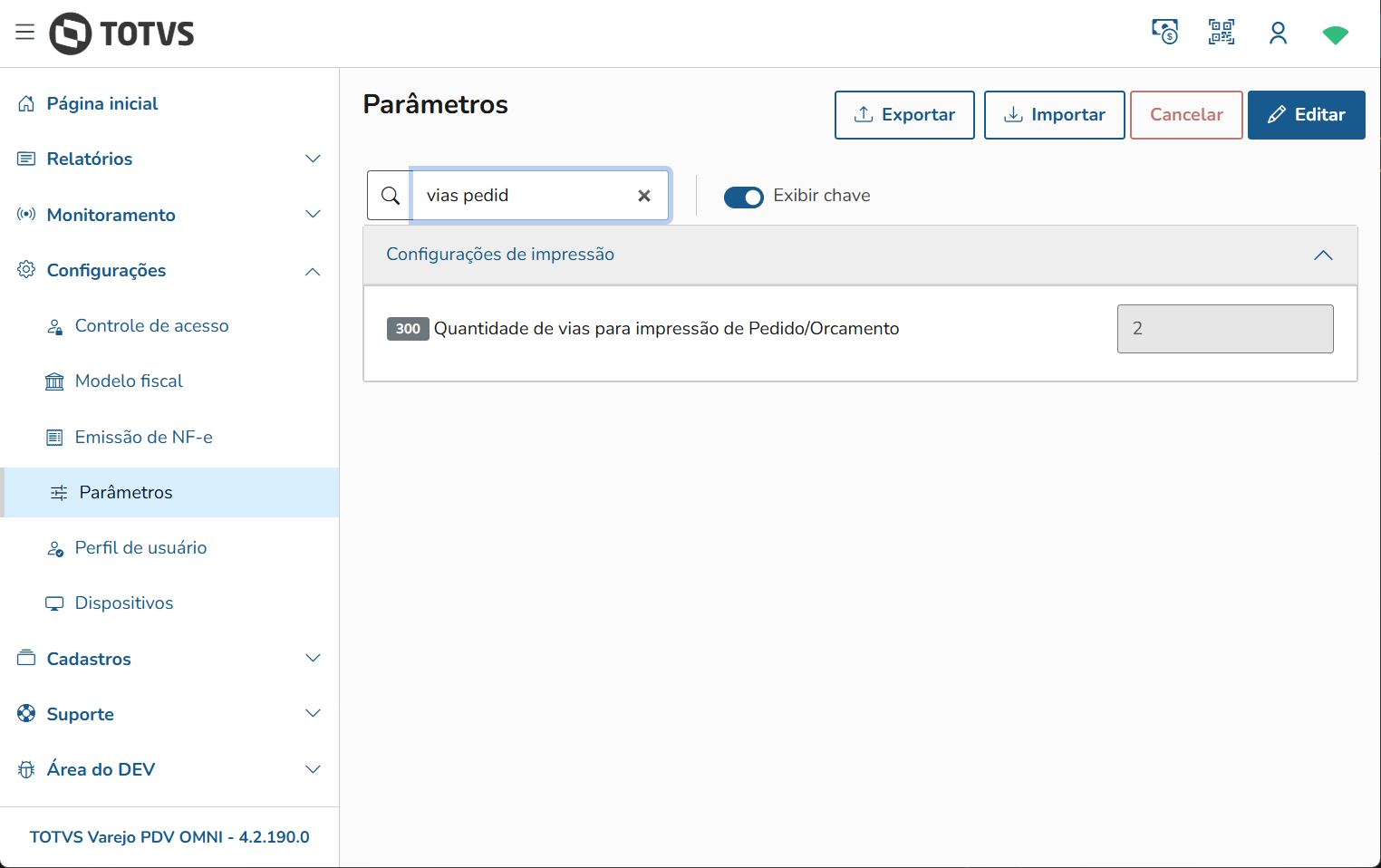Screen dimensions: 1381x868
Task: Click version text 'TOTVS Varejo PDV OMNI - 4.2.190.0'
Action: tap(169, 837)
